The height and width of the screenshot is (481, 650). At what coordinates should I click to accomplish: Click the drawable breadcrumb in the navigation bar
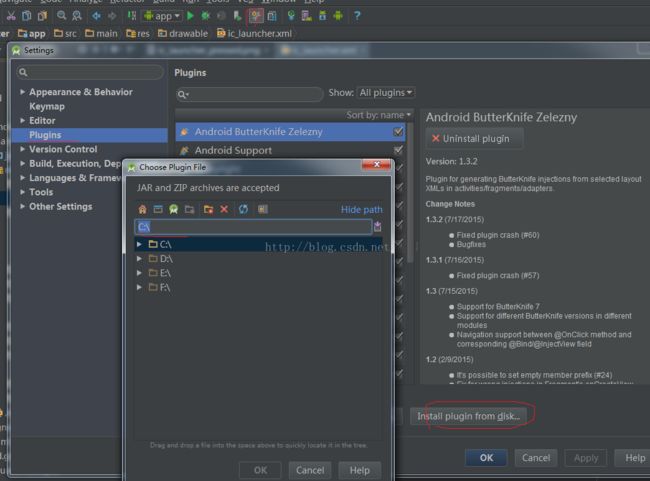pyautogui.click(x=183, y=34)
